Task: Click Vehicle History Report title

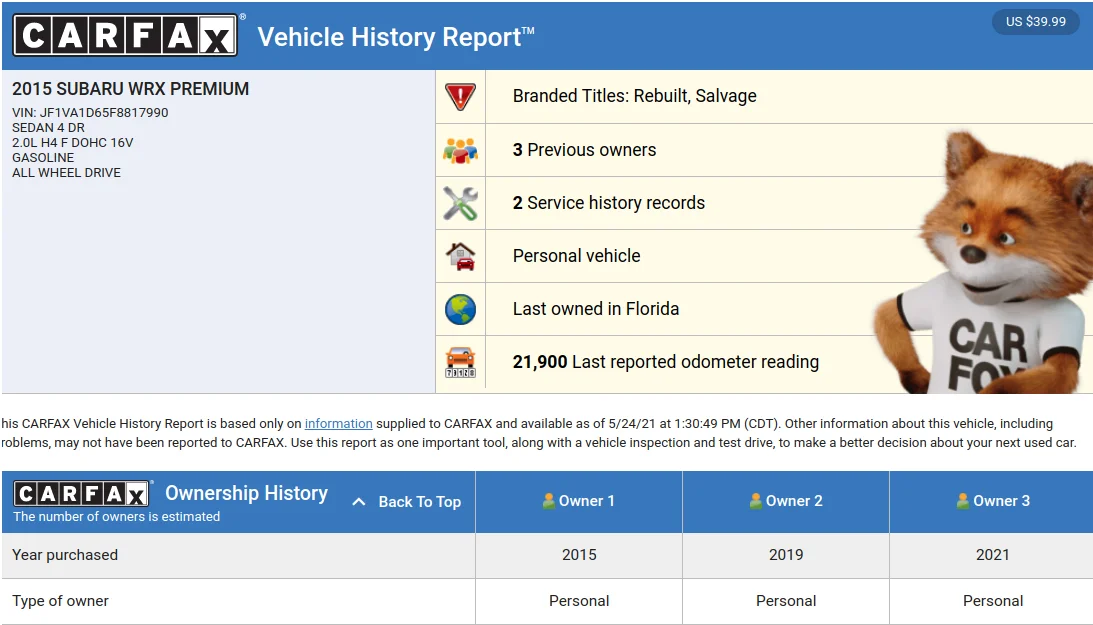Action: point(396,37)
